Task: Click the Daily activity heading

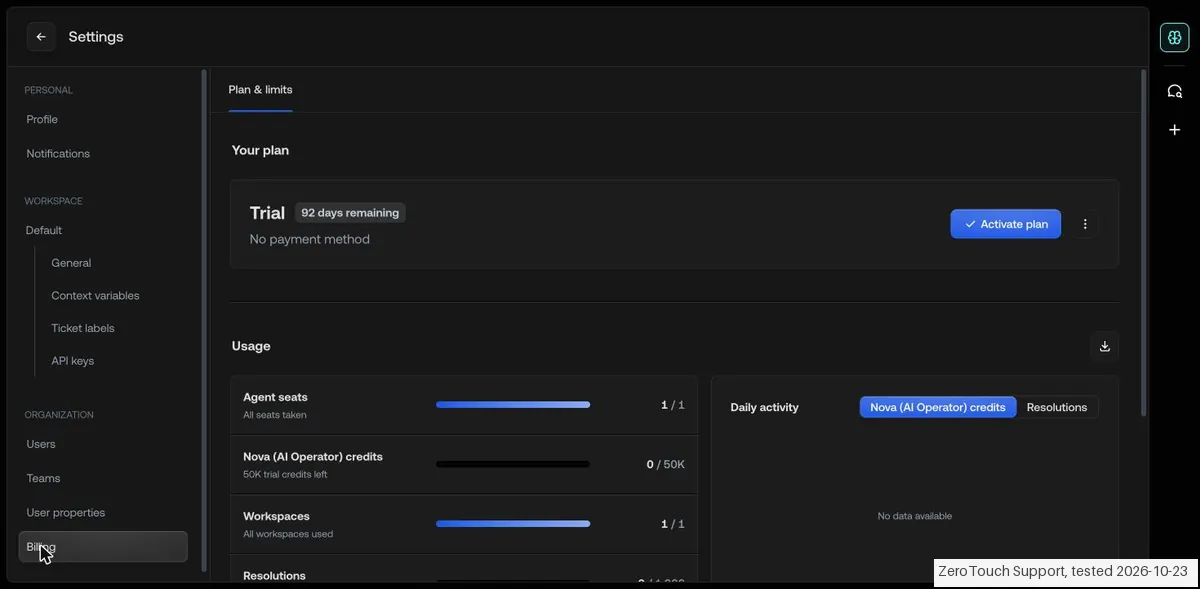Action: click(764, 407)
